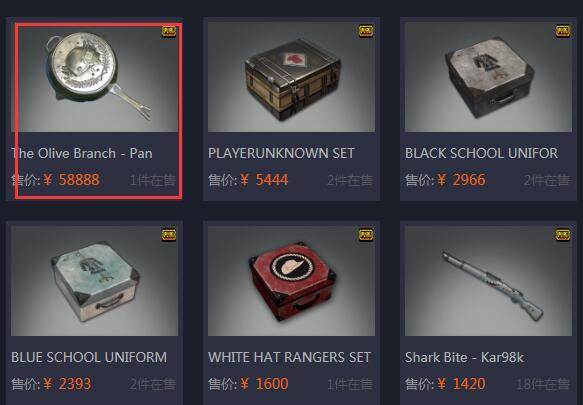The width and height of the screenshot is (583, 405).
Task: Open Shark Bite - Kar98k title link
Action: coord(464,357)
